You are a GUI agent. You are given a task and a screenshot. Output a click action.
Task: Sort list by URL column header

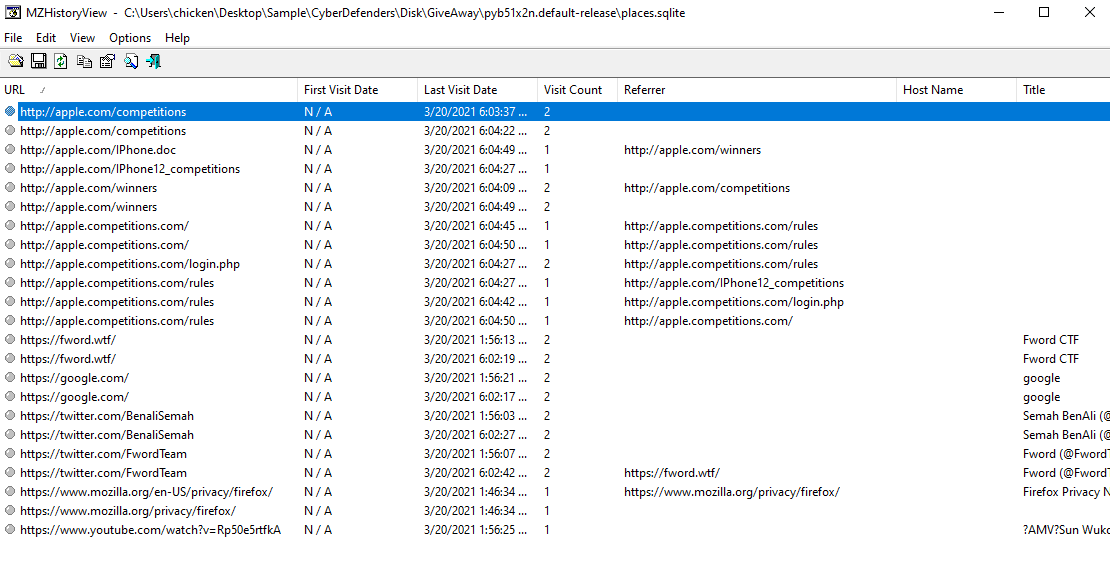pos(150,90)
